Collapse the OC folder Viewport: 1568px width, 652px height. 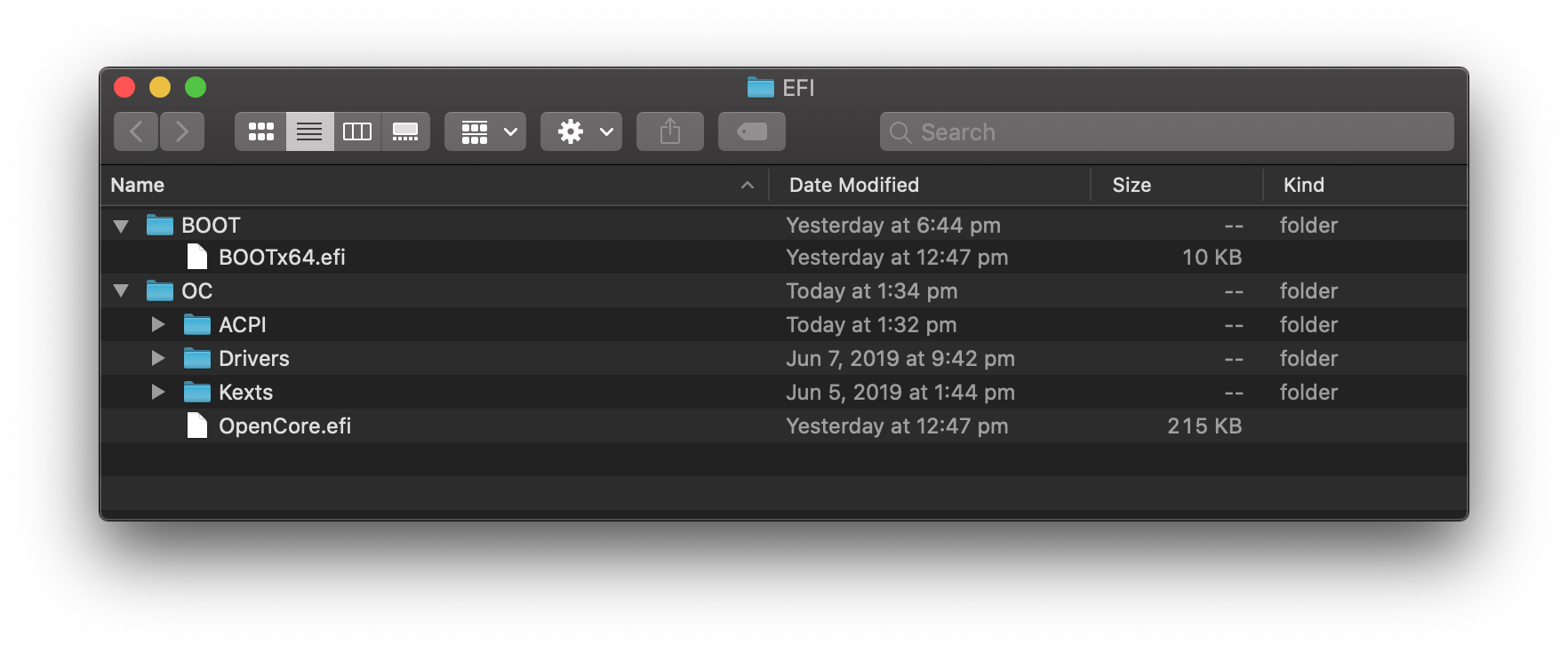pos(122,291)
